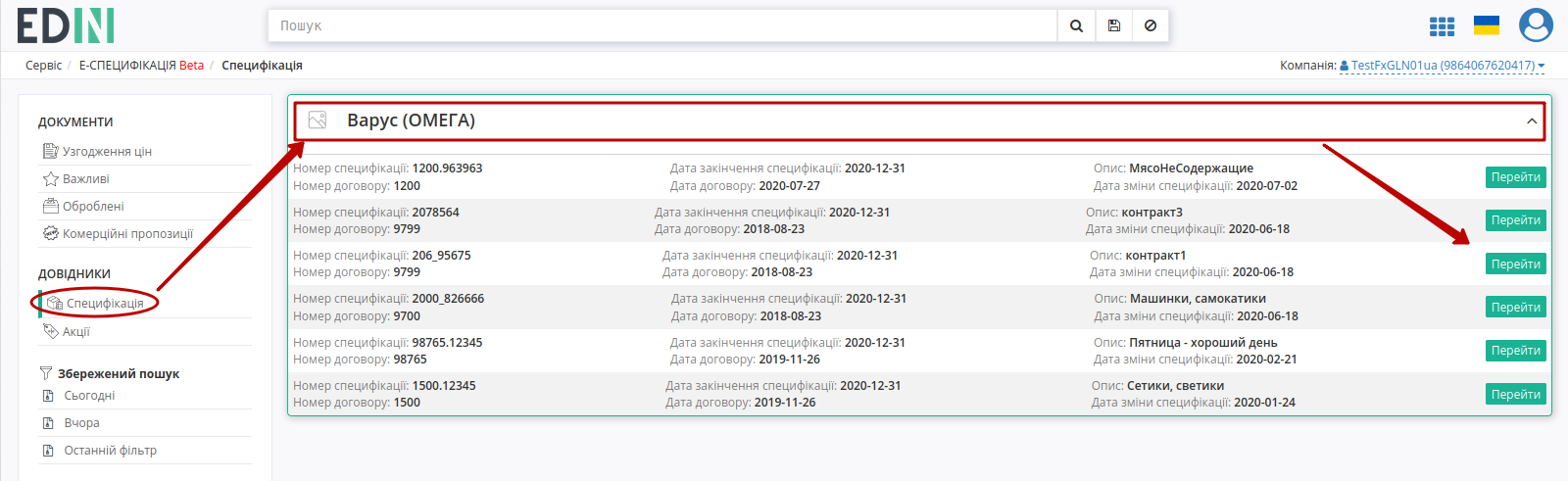Click the Комерційні пропозиції icon
The width and height of the screenshot is (1568, 481).
(51, 233)
